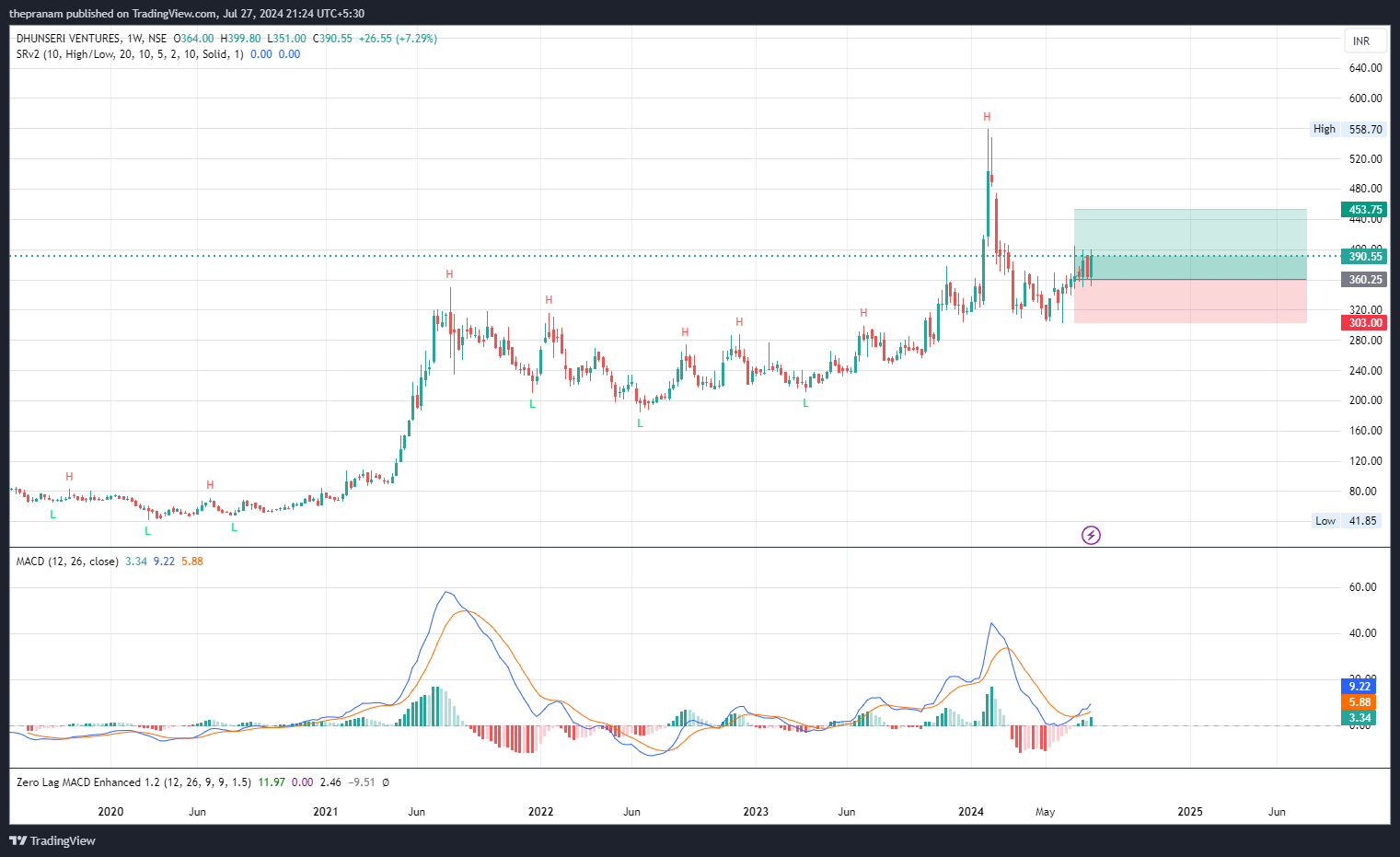
Task: Click the 600.00 price scale label
Action: click(x=1365, y=98)
